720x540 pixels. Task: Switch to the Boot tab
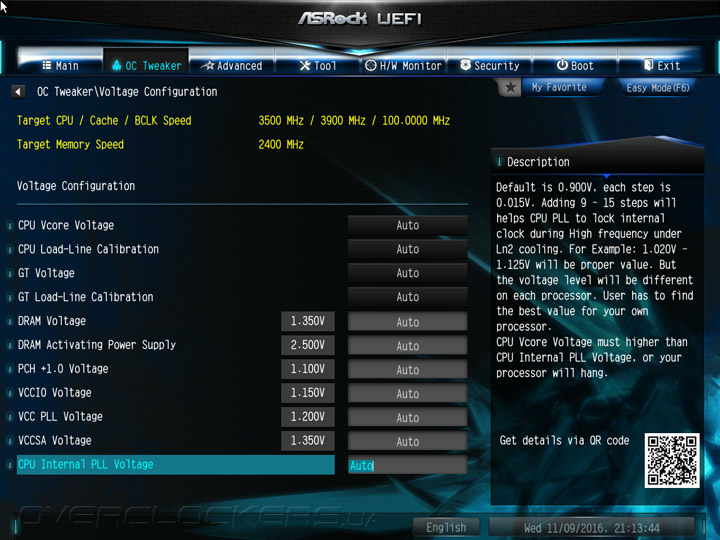coord(575,66)
